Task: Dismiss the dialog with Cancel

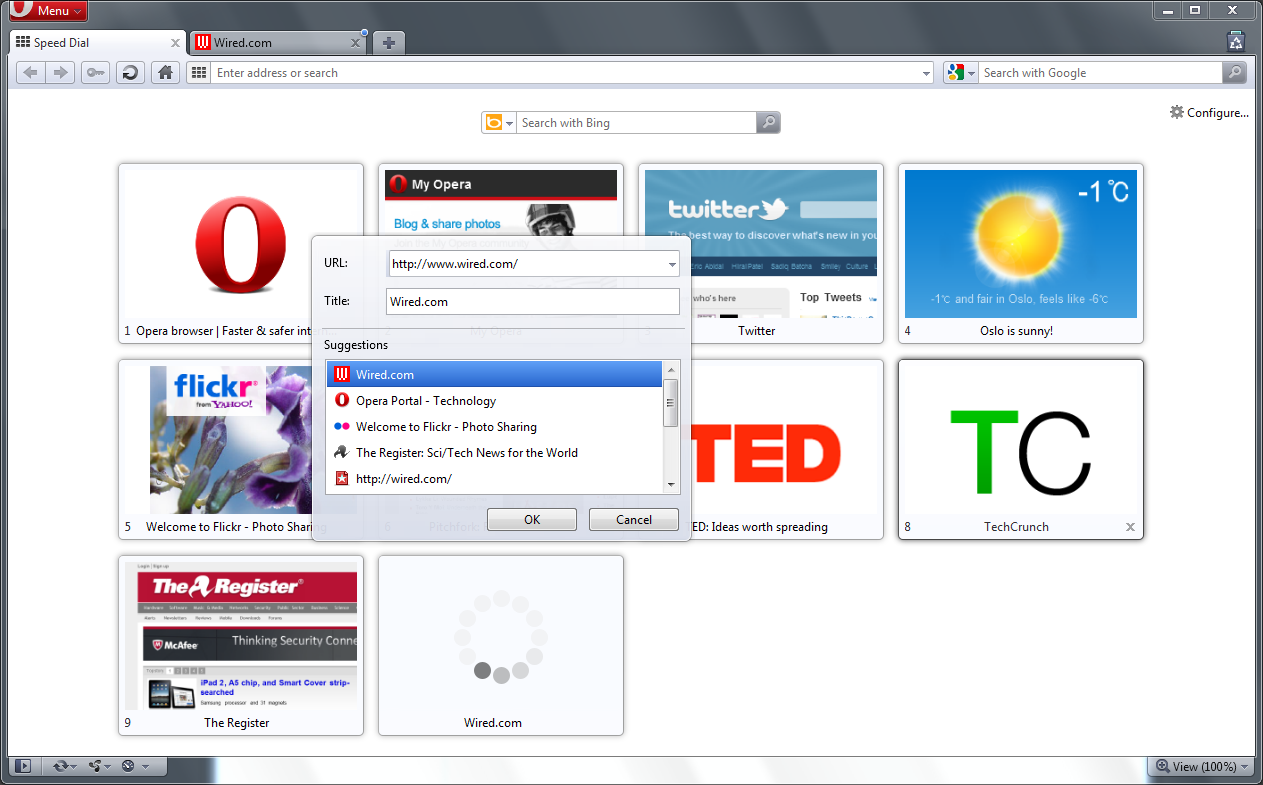Action: pyautogui.click(x=634, y=519)
